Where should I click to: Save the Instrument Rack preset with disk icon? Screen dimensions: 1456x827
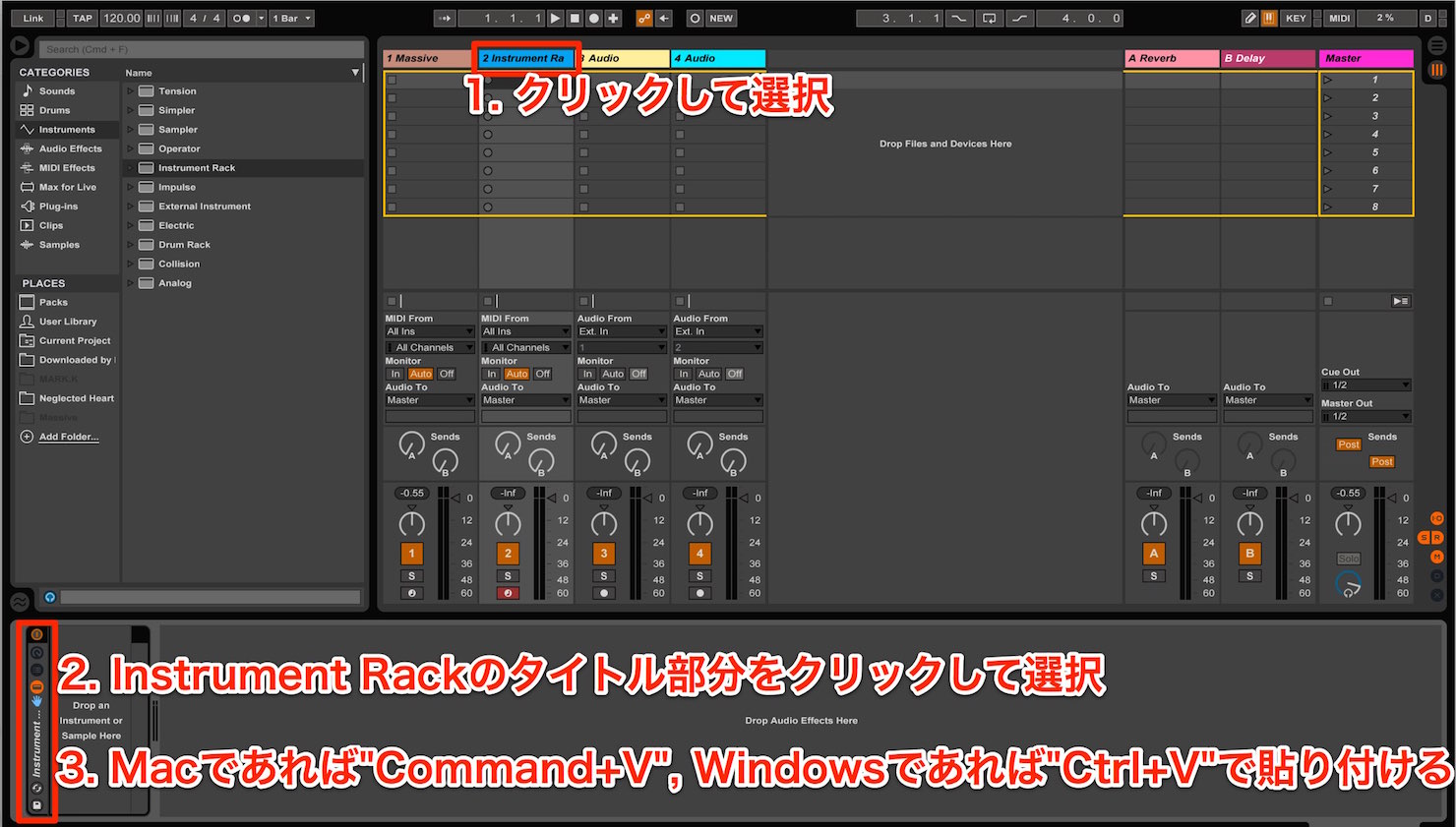coord(36,805)
